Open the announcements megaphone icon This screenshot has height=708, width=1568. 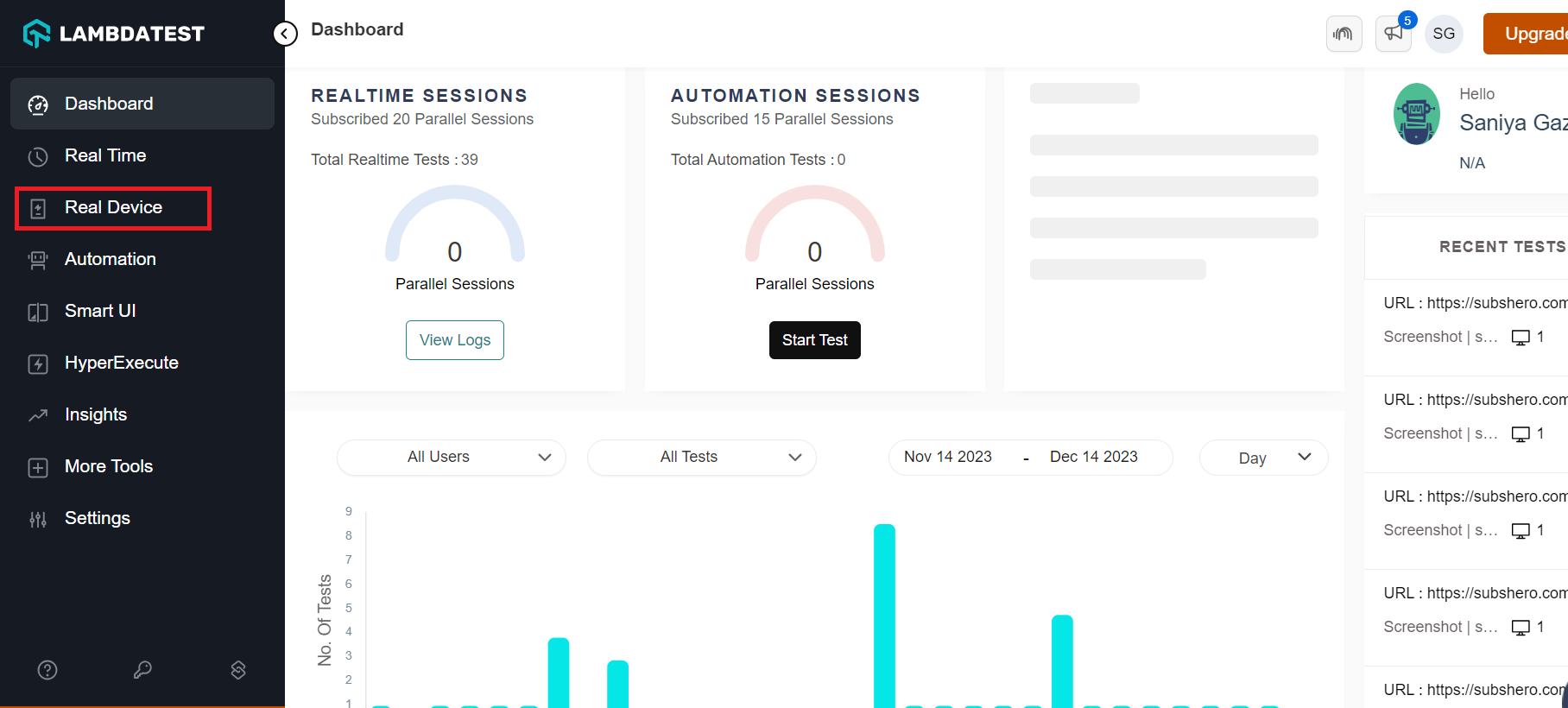[1393, 34]
